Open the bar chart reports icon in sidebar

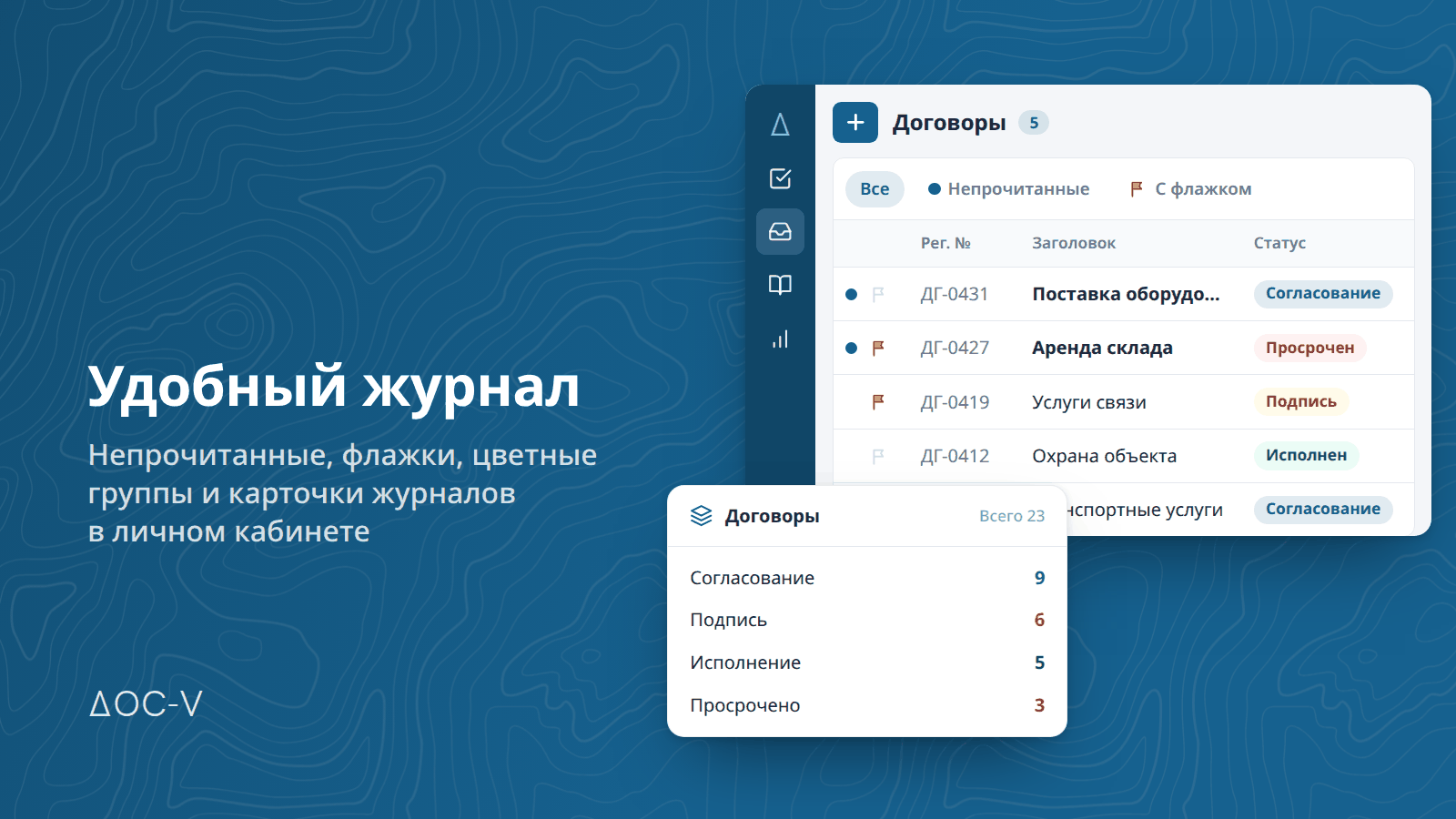(x=780, y=339)
